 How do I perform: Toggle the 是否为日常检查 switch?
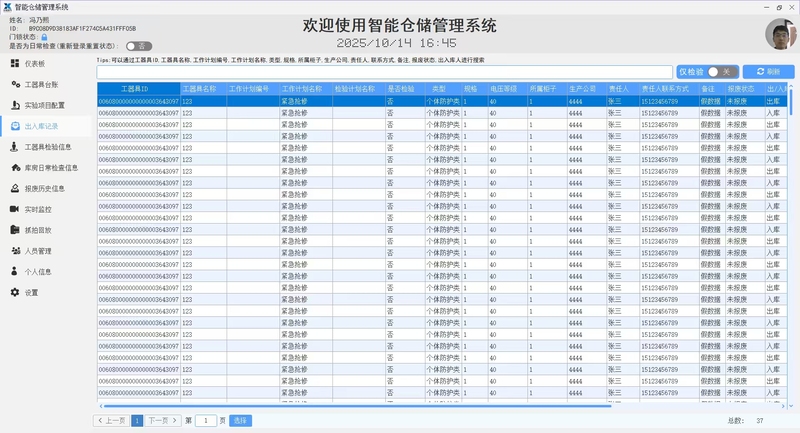139,46
